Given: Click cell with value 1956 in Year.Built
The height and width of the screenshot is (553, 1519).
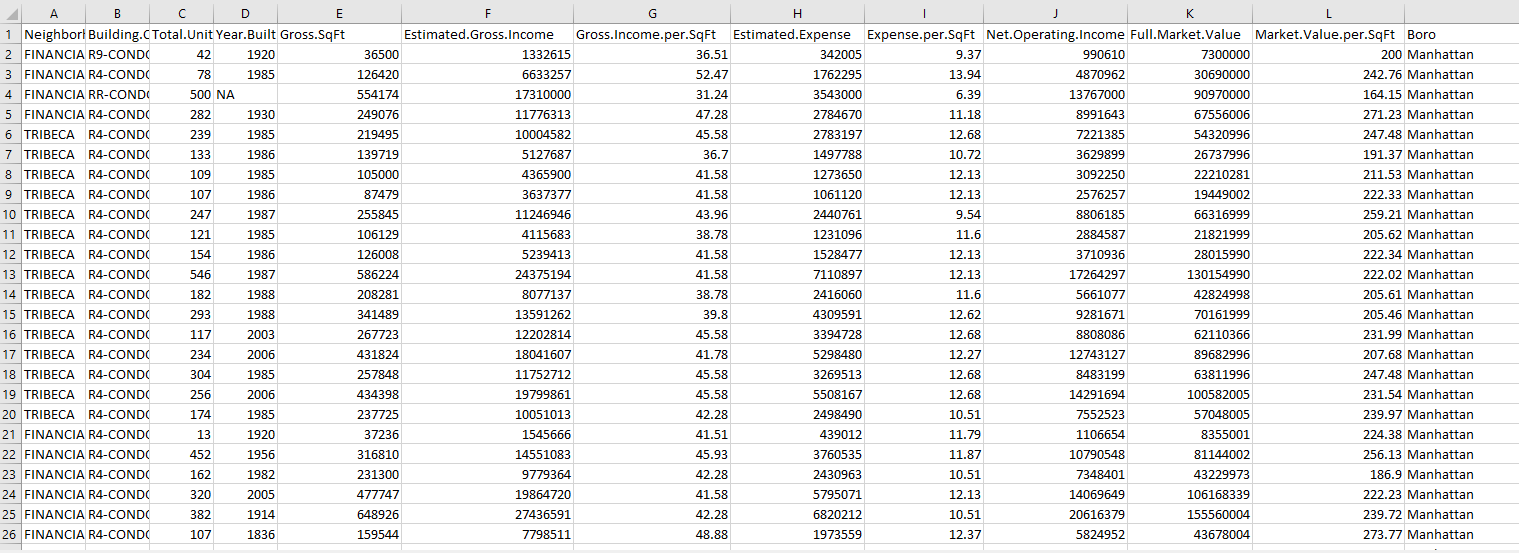Looking at the screenshot, I should click(245, 454).
